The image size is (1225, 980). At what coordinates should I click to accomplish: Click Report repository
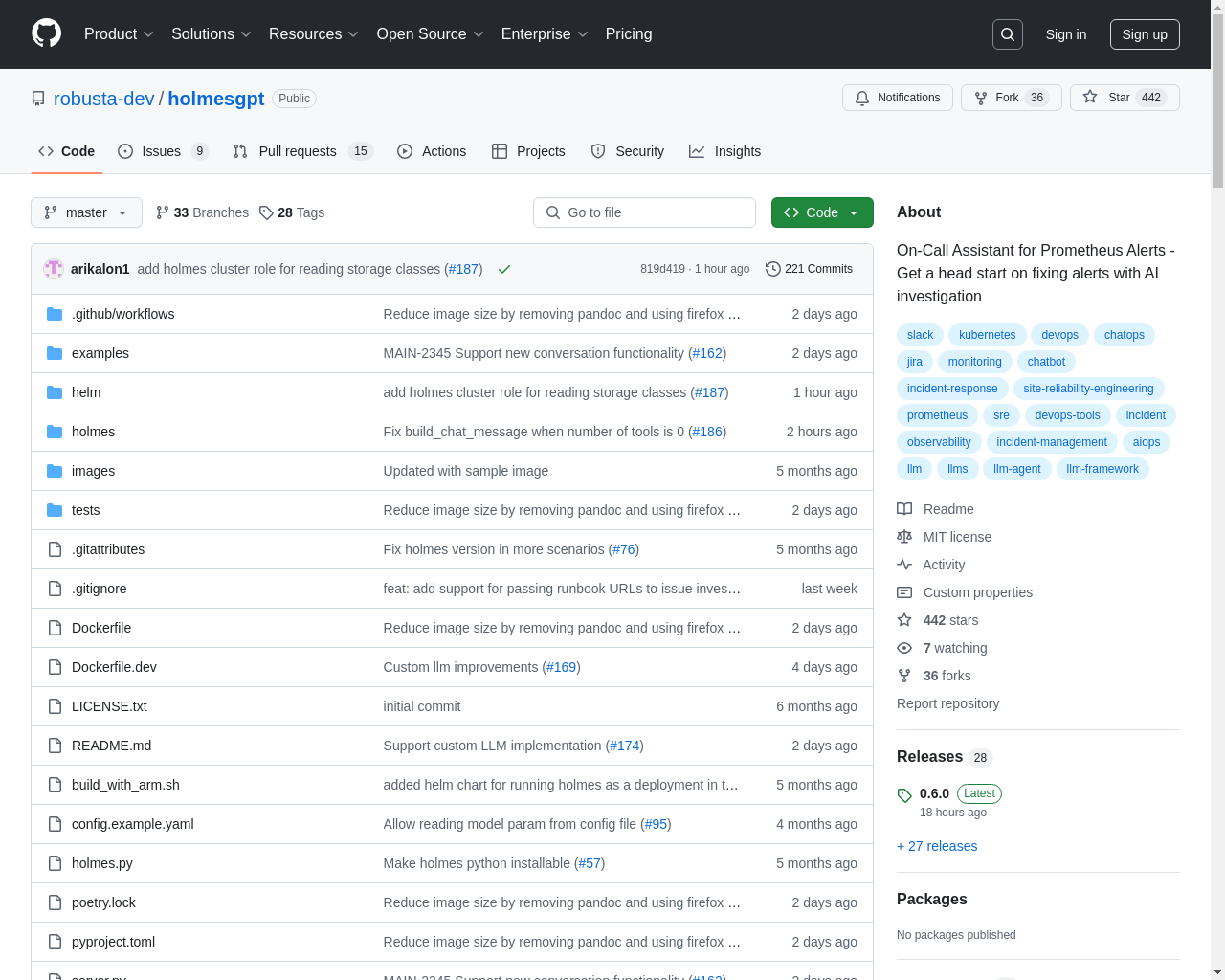(947, 703)
